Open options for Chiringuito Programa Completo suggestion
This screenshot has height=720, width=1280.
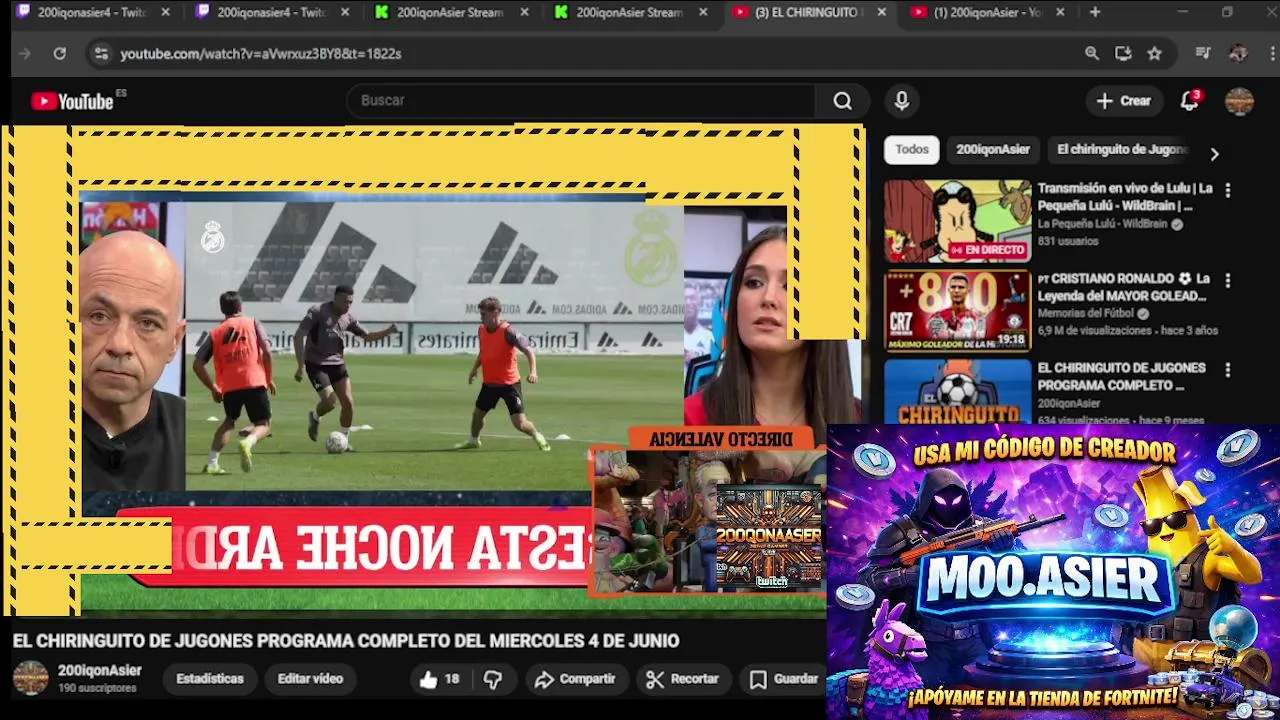[1228, 369]
